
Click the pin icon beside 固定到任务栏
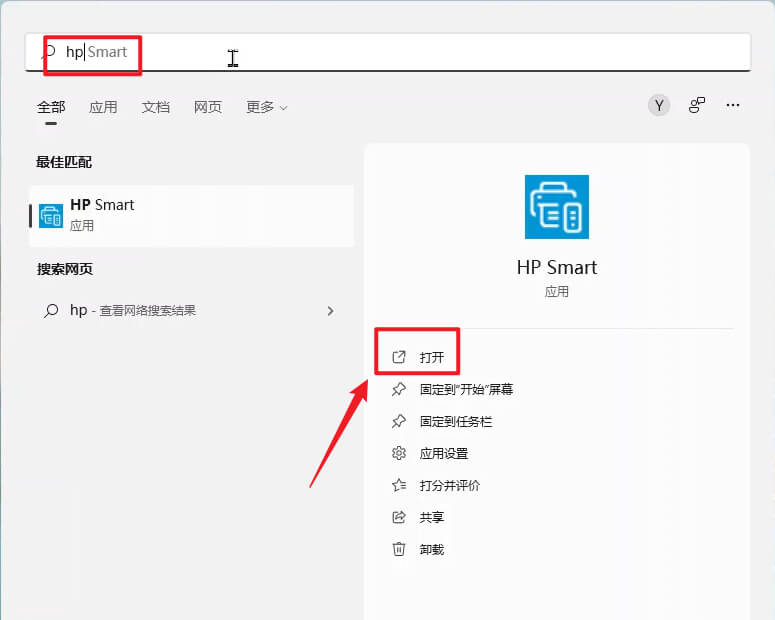[x=399, y=422]
